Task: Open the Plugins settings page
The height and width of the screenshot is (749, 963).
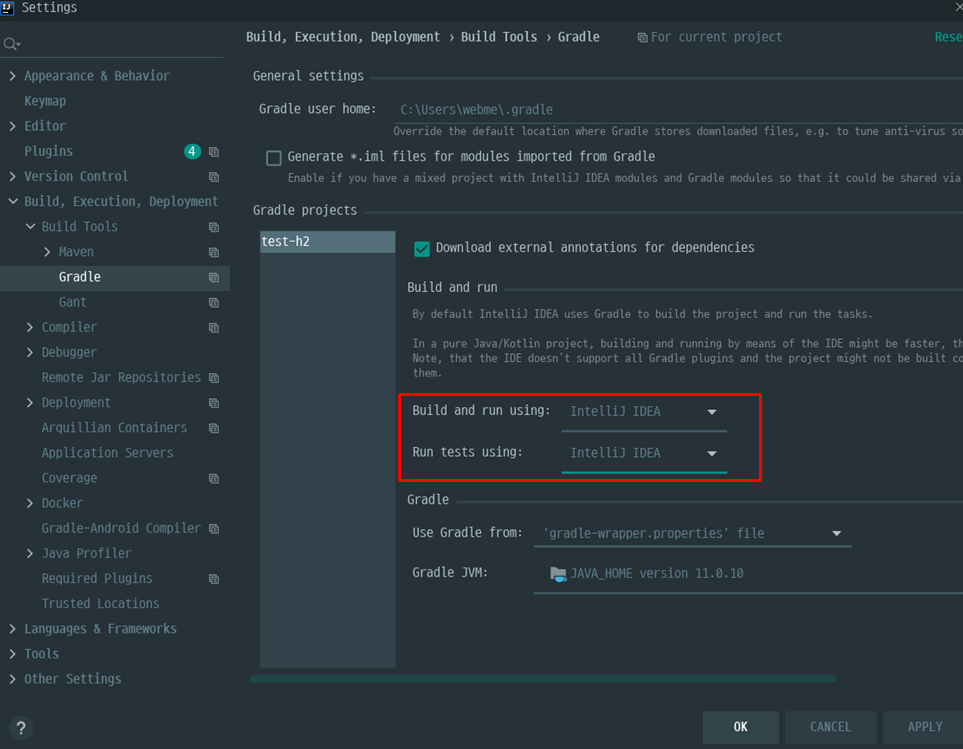Action: click(x=49, y=151)
